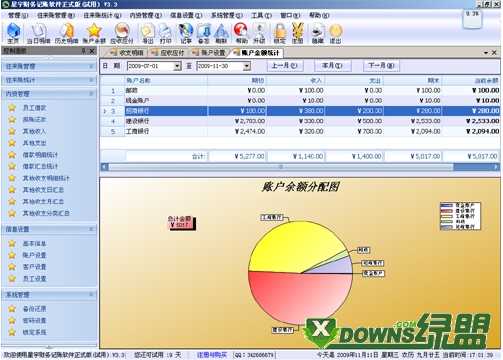Open 其他收支月汇总 in the sidebar
503x360 pixels.
43,201
